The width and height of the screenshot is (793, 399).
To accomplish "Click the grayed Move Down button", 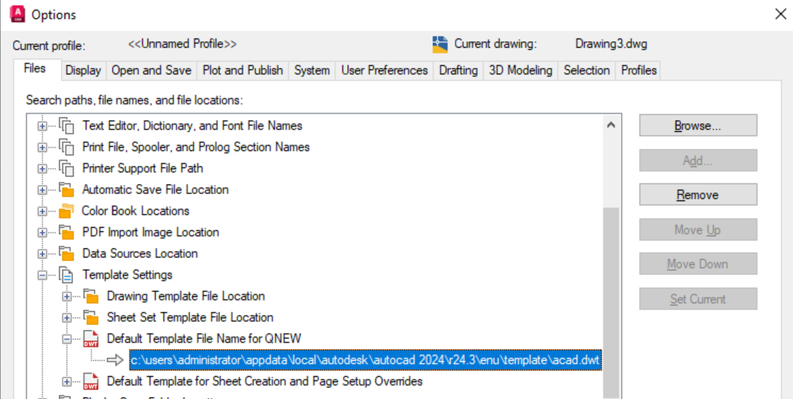I will [x=698, y=264].
